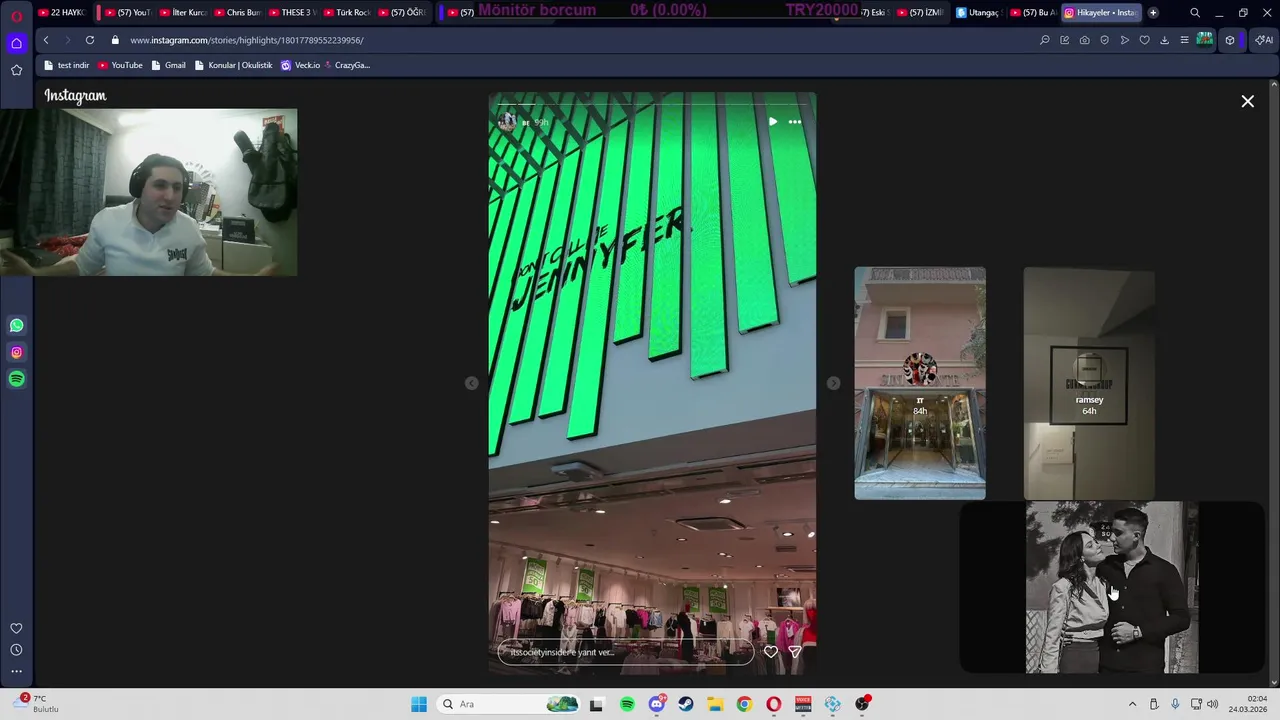Open Spotify in the Opera sidebar
Screen dimensions: 1280x720
[17, 379]
